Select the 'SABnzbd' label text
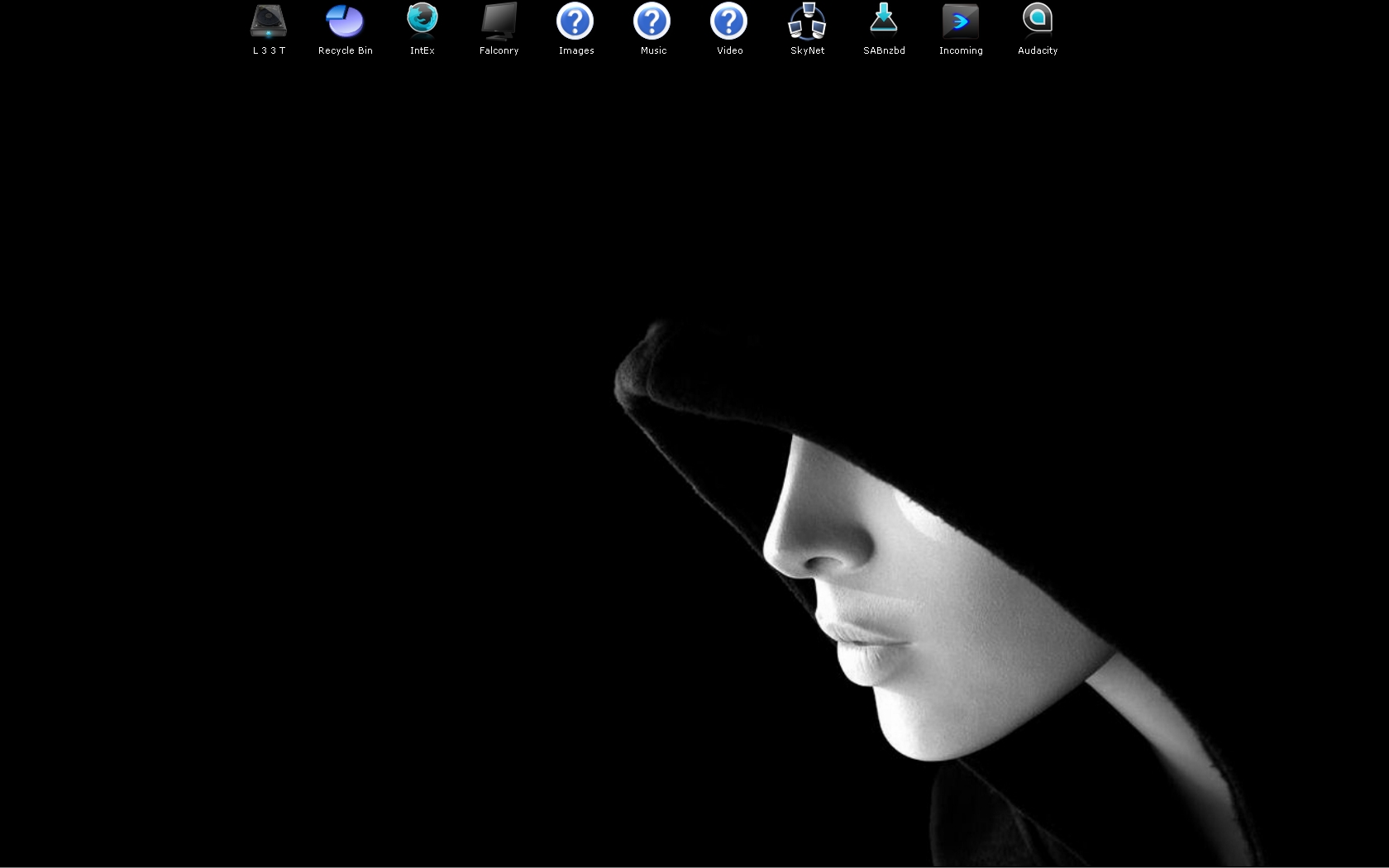 (885, 50)
